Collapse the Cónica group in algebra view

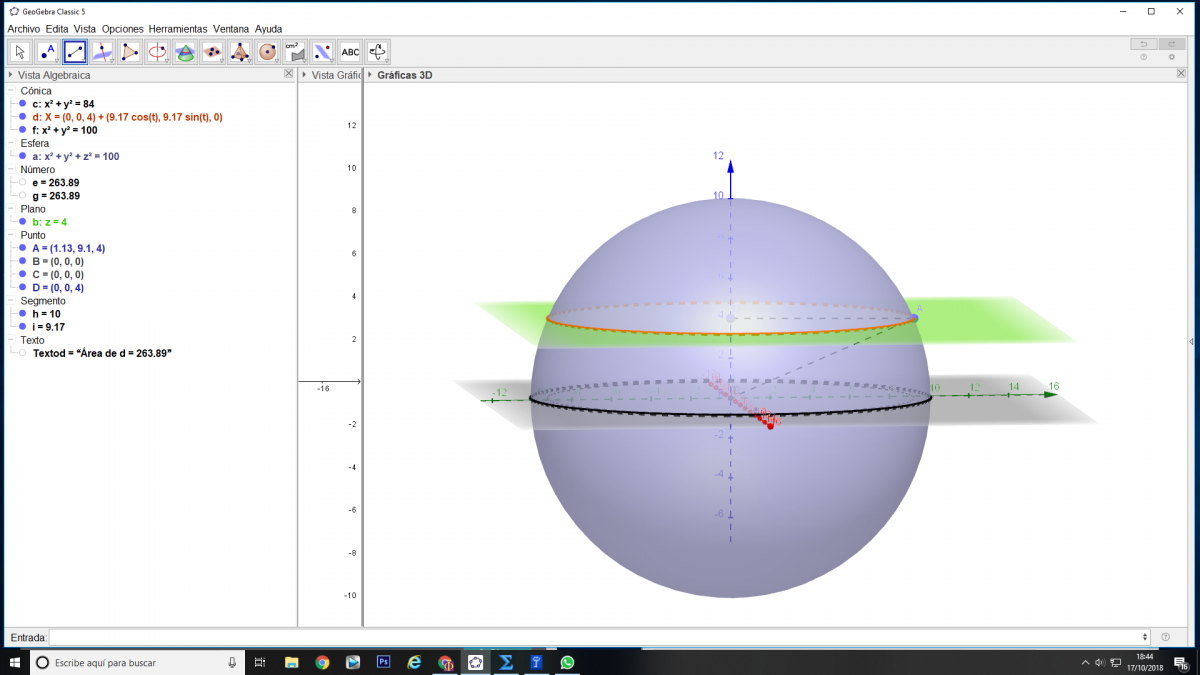[x=11, y=91]
